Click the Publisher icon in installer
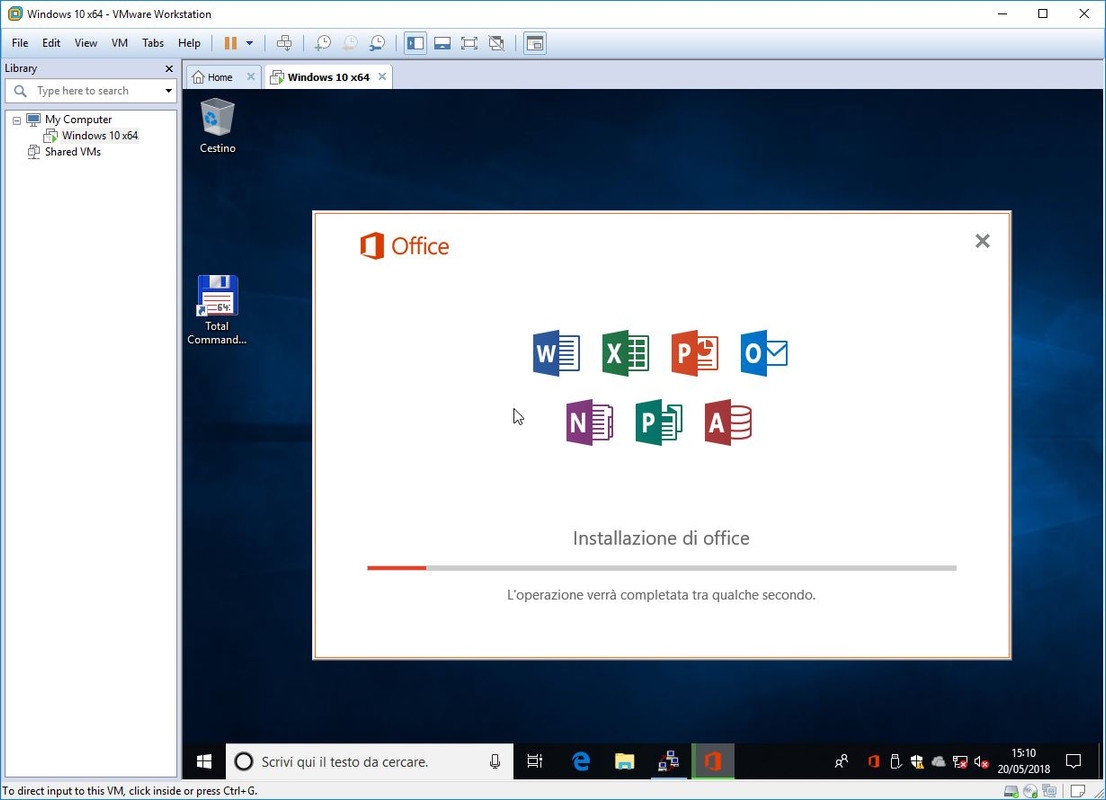This screenshot has width=1106, height=800. (659, 423)
